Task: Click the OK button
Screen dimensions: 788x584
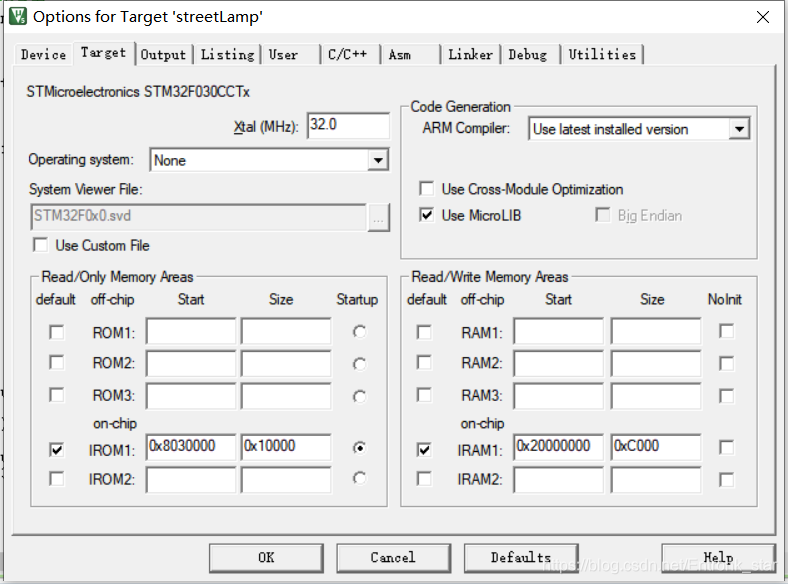Action: click(x=266, y=558)
